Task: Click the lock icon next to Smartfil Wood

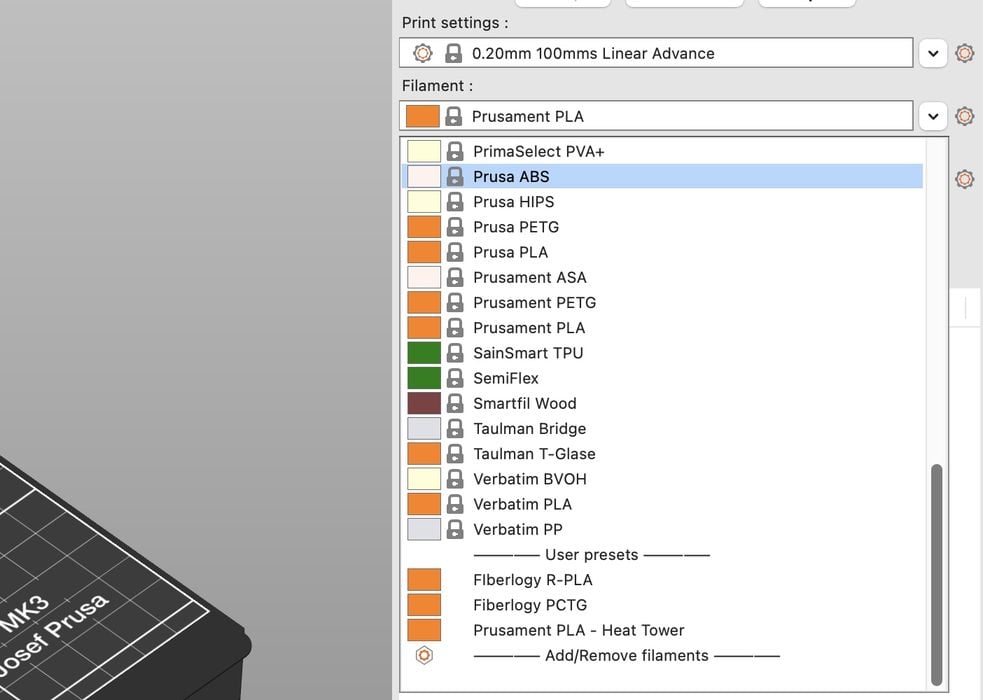Action: click(x=455, y=404)
